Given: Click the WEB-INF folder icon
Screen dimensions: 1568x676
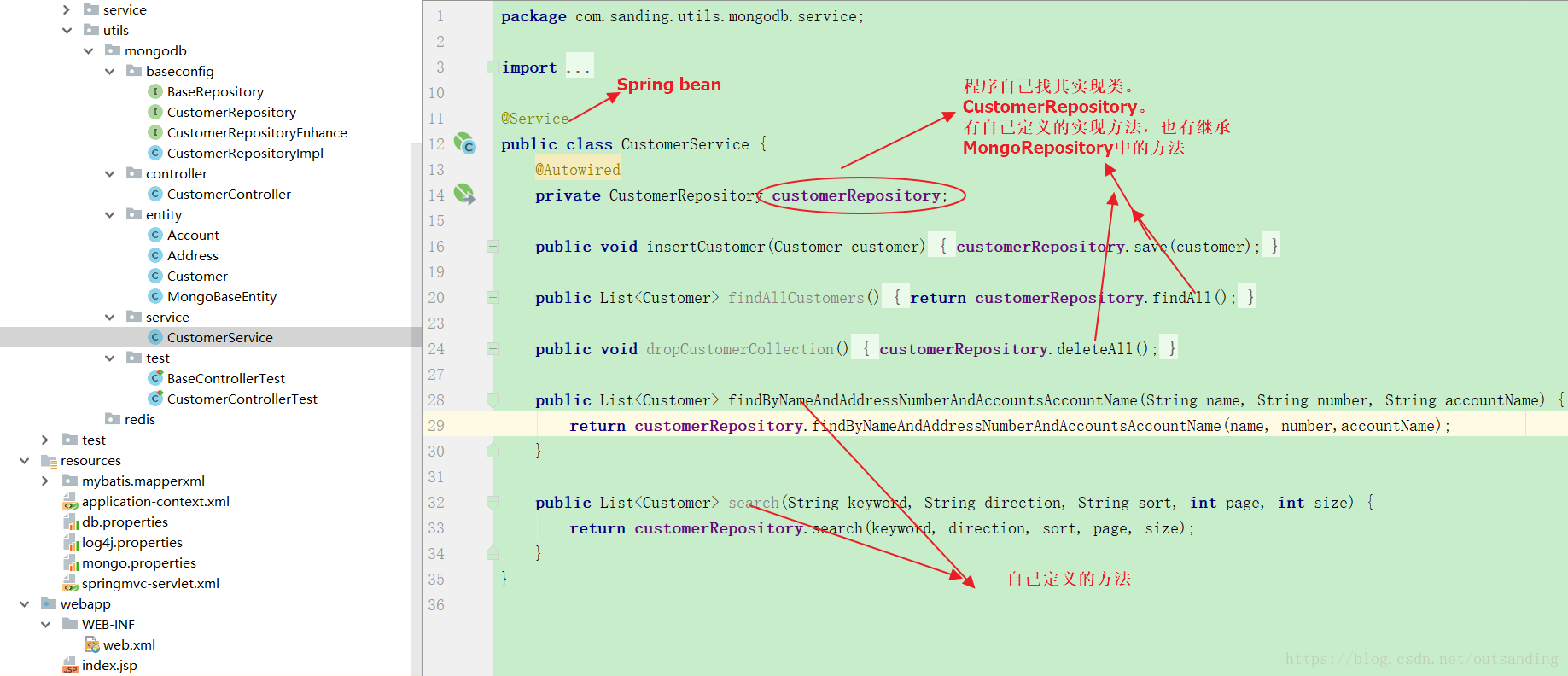Looking at the screenshot, I should tap(70, 624).
